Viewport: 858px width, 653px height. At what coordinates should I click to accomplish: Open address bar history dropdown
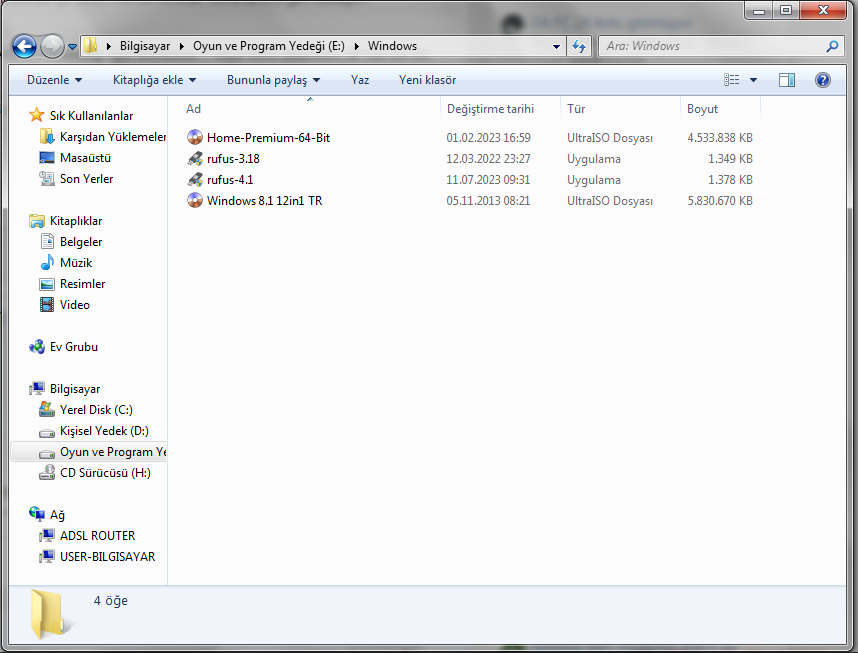[x=556, y=47]
